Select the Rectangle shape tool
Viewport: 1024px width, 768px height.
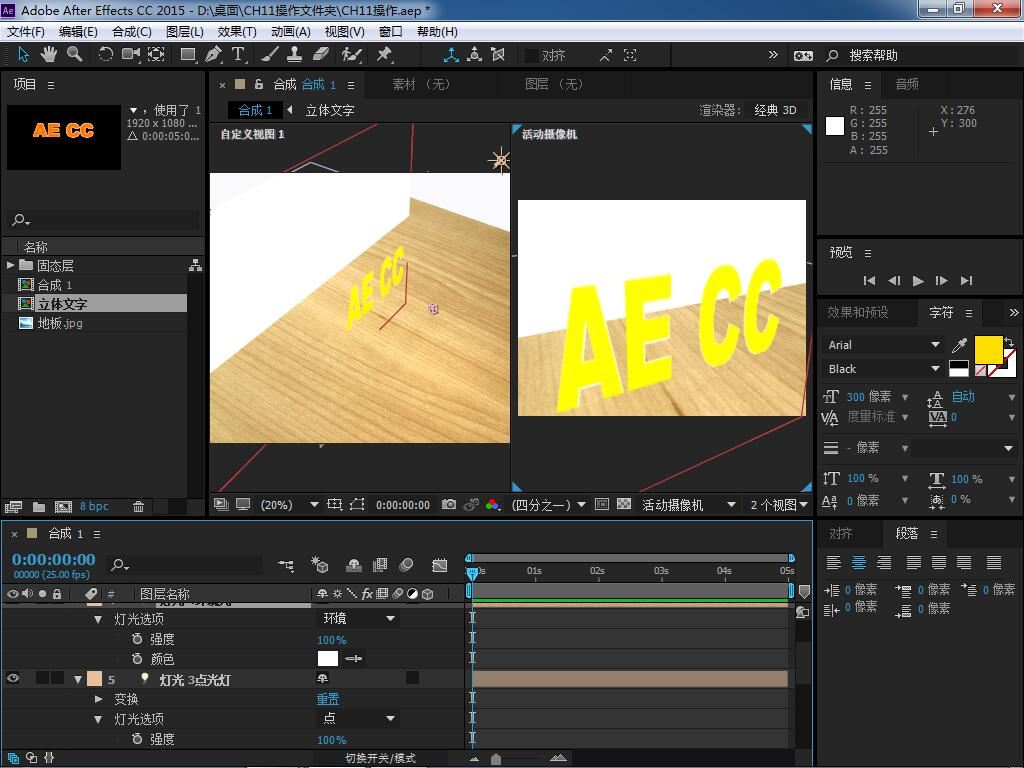coord(188,55)
